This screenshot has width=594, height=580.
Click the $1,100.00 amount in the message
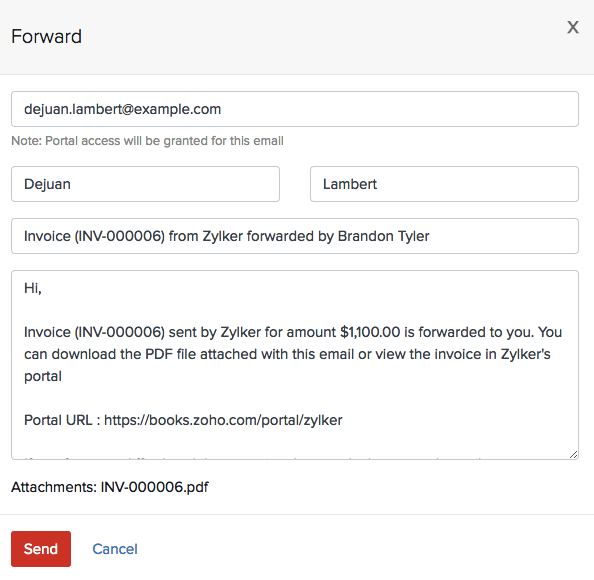coord(370,332)
